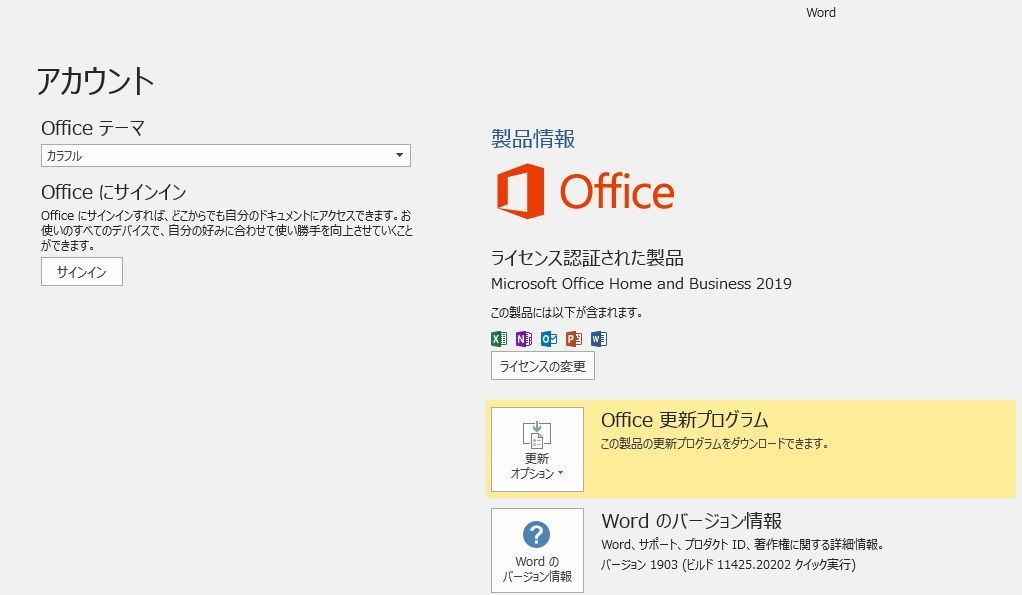Image resolution: width=1022 pixels, height=595 pixels.
Task: Click the アカウント page title
Action: [x=95, y=81]
